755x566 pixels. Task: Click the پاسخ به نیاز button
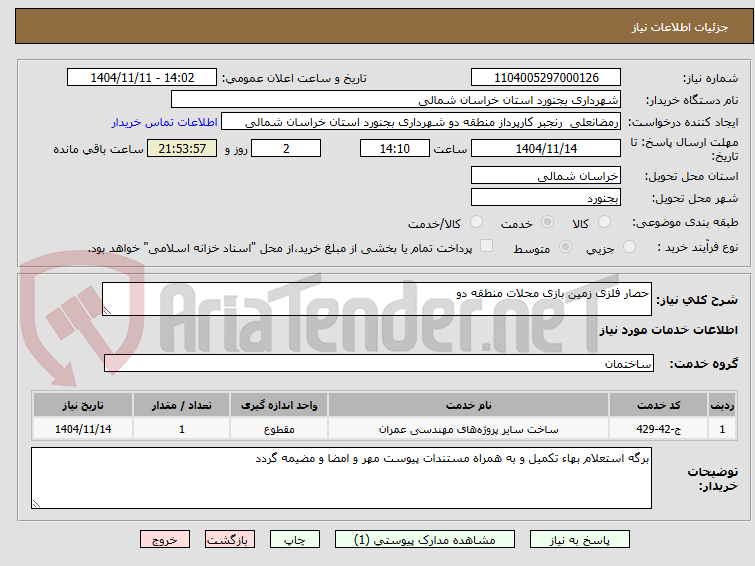point(579,540)
